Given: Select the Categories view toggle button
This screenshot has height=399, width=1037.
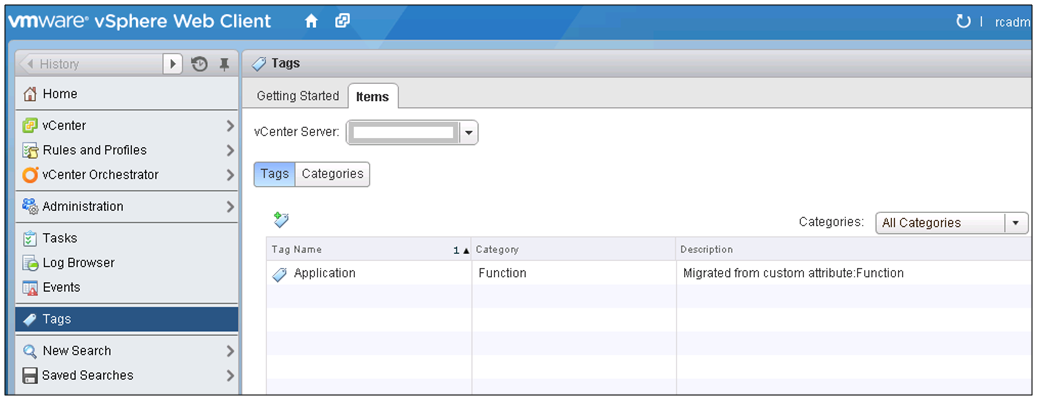Looking at the screenshot, I should 333,174.
